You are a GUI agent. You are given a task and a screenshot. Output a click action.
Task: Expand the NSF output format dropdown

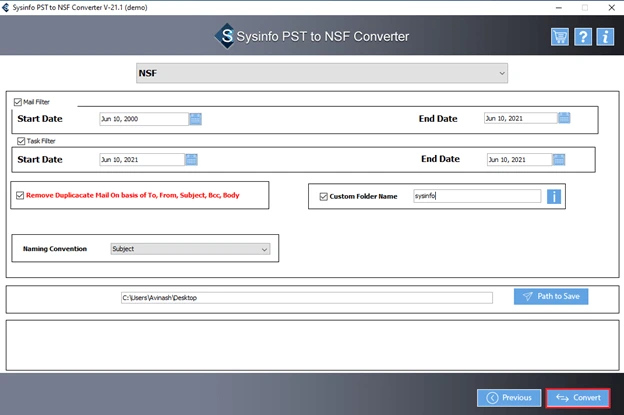322,73
